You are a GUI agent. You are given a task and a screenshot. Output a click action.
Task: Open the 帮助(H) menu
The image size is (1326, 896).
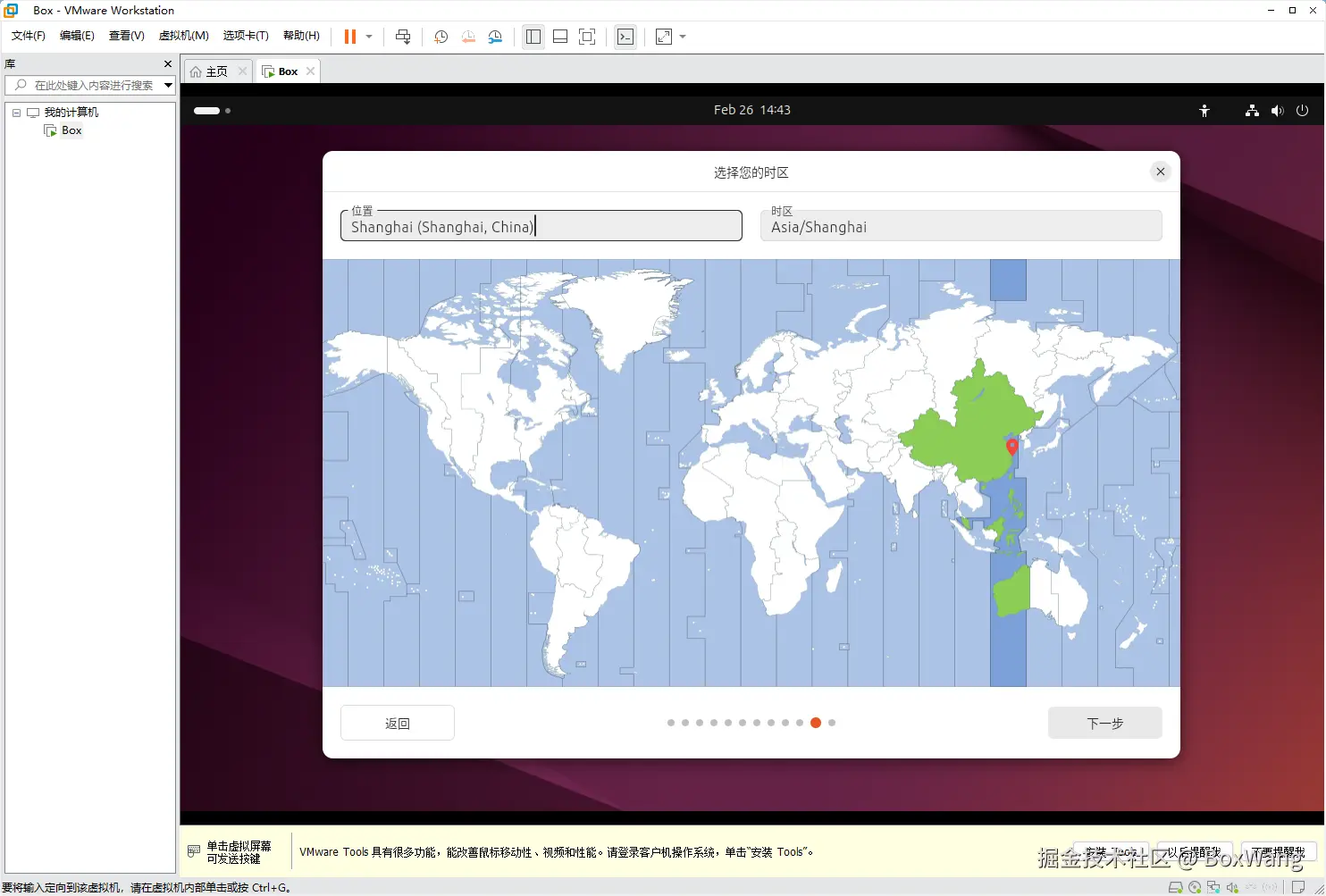[x=301, y=36]
